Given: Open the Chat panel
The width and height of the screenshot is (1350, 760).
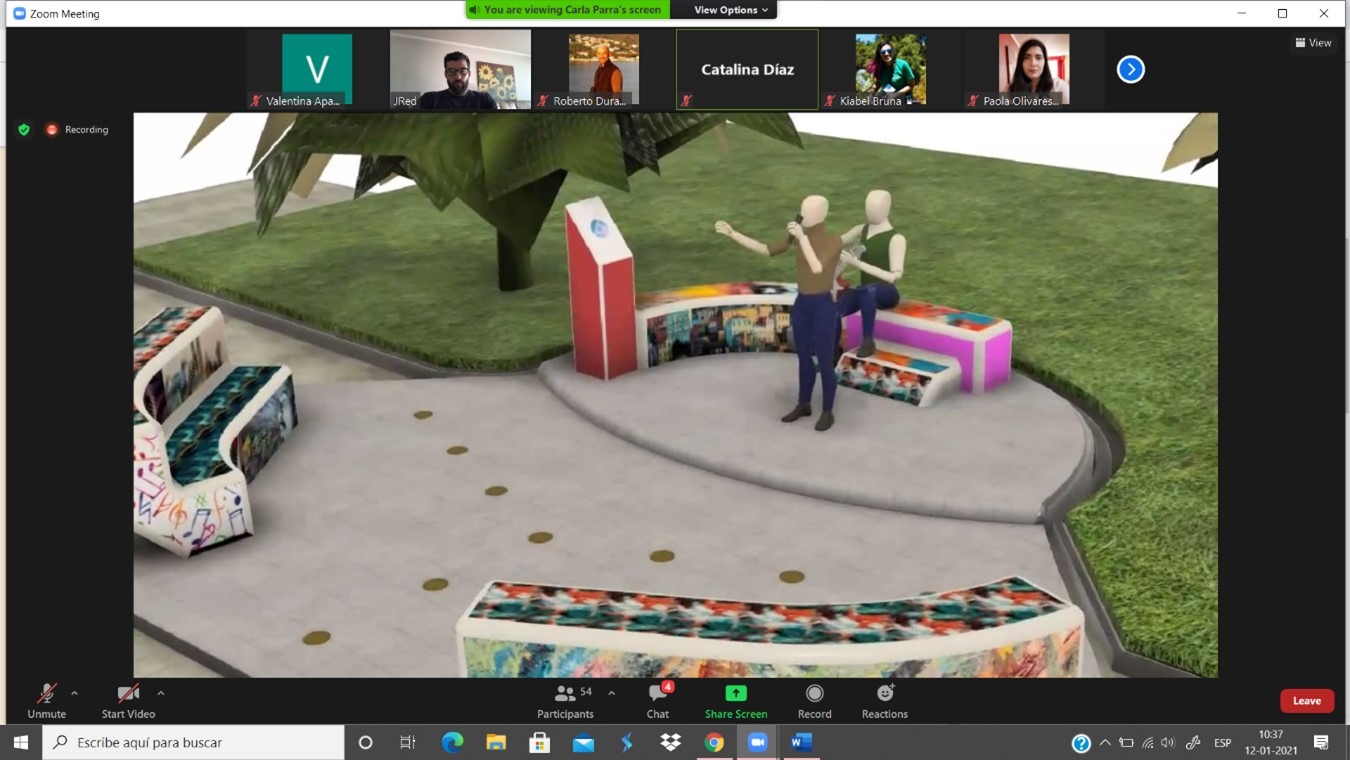Looking at the screenshot, I should coord(658,700).
